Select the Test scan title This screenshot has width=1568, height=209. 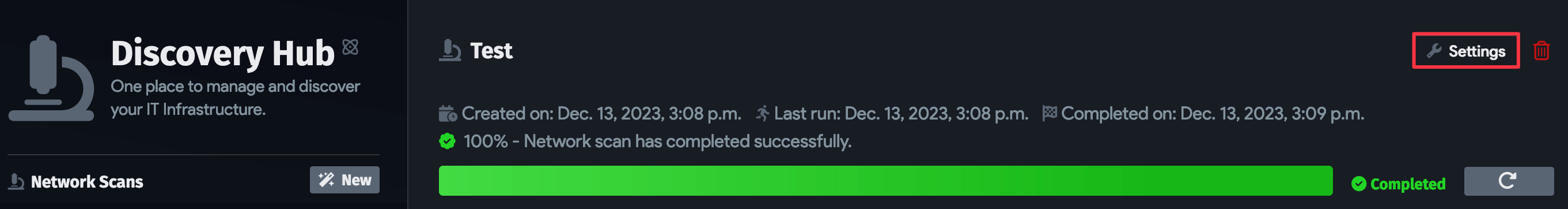tap(491, 51)
